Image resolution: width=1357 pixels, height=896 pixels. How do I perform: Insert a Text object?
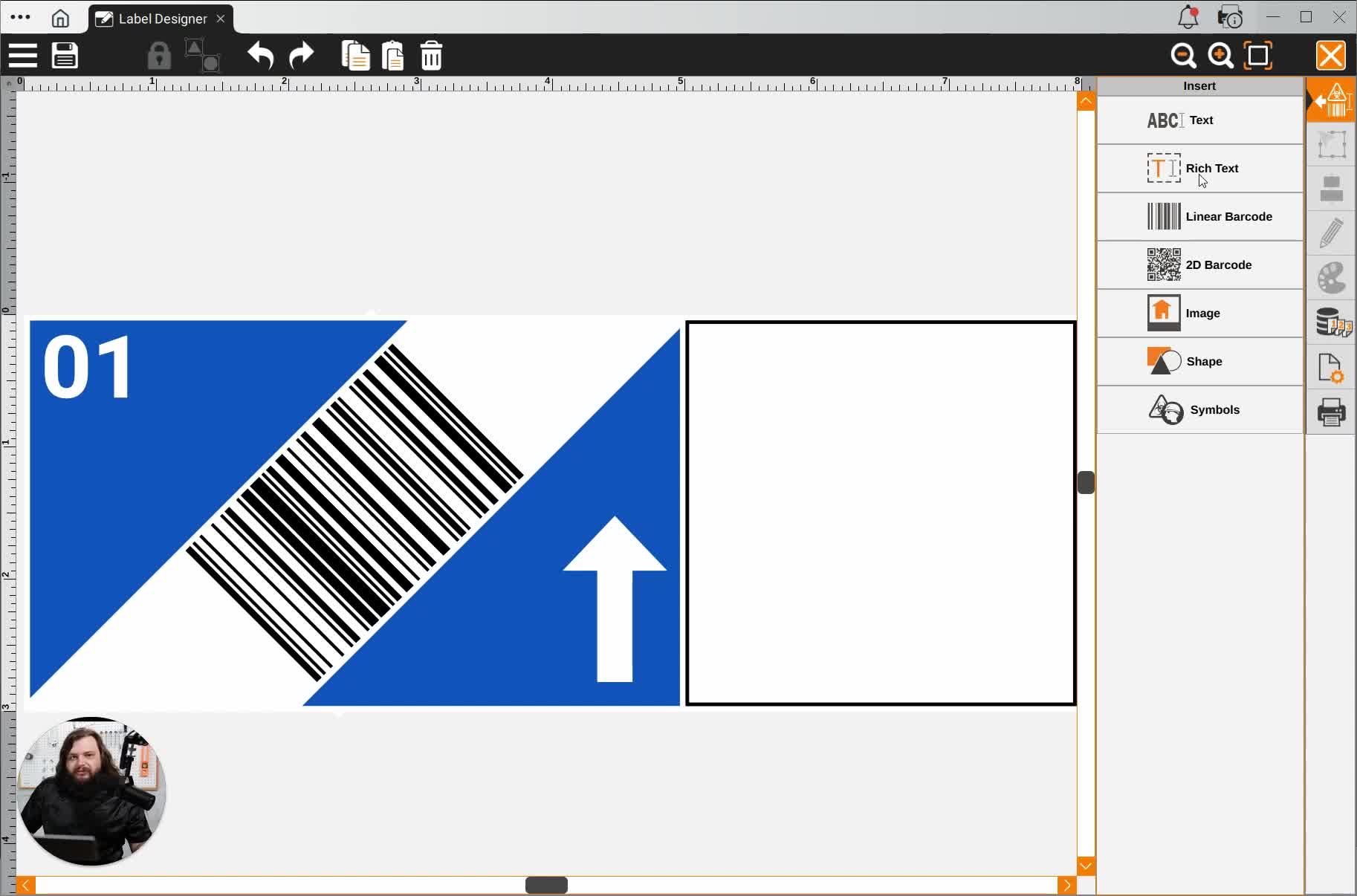(x=1200, y=120)
